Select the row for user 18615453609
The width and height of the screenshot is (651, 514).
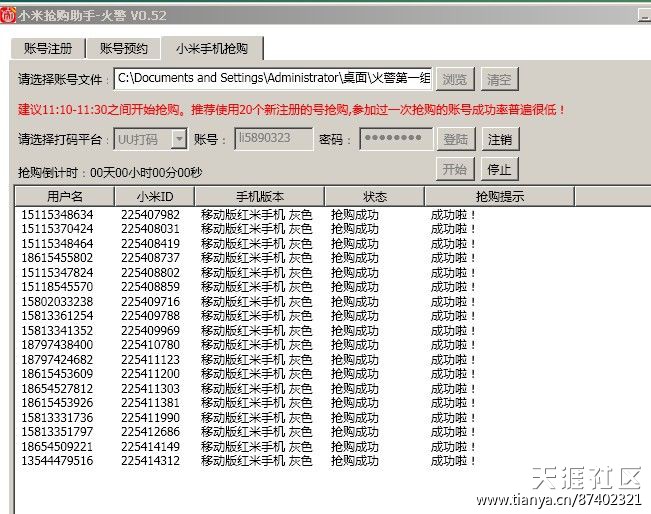click(249, 374)
